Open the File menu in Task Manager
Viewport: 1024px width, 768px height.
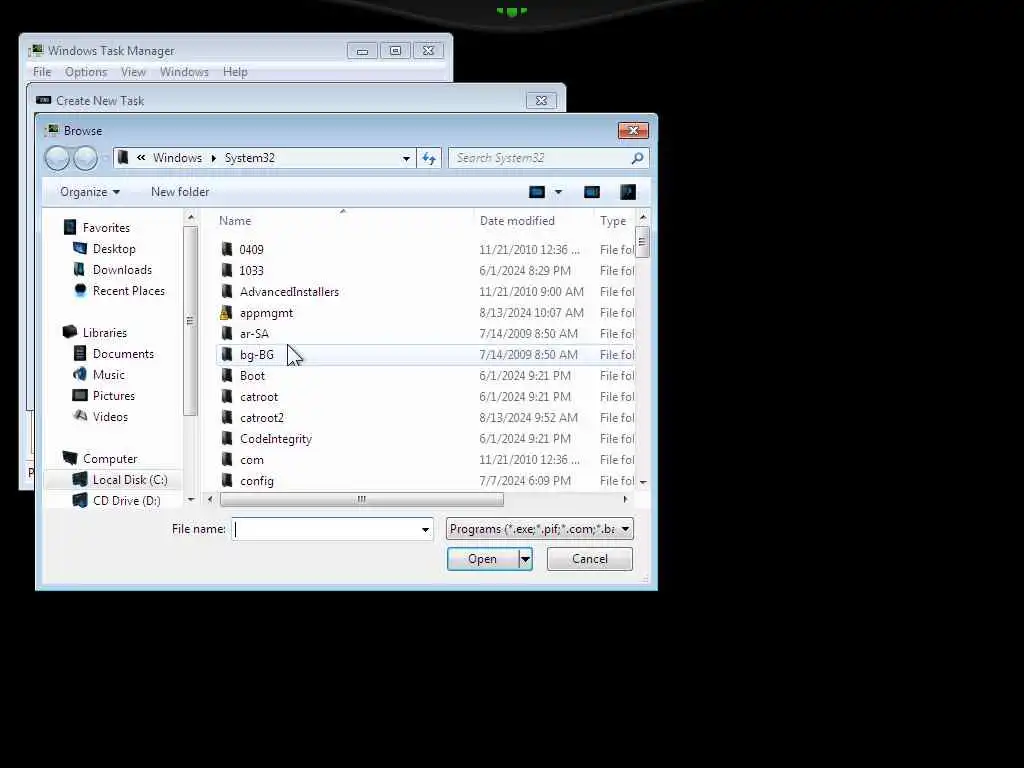point(42,72)
